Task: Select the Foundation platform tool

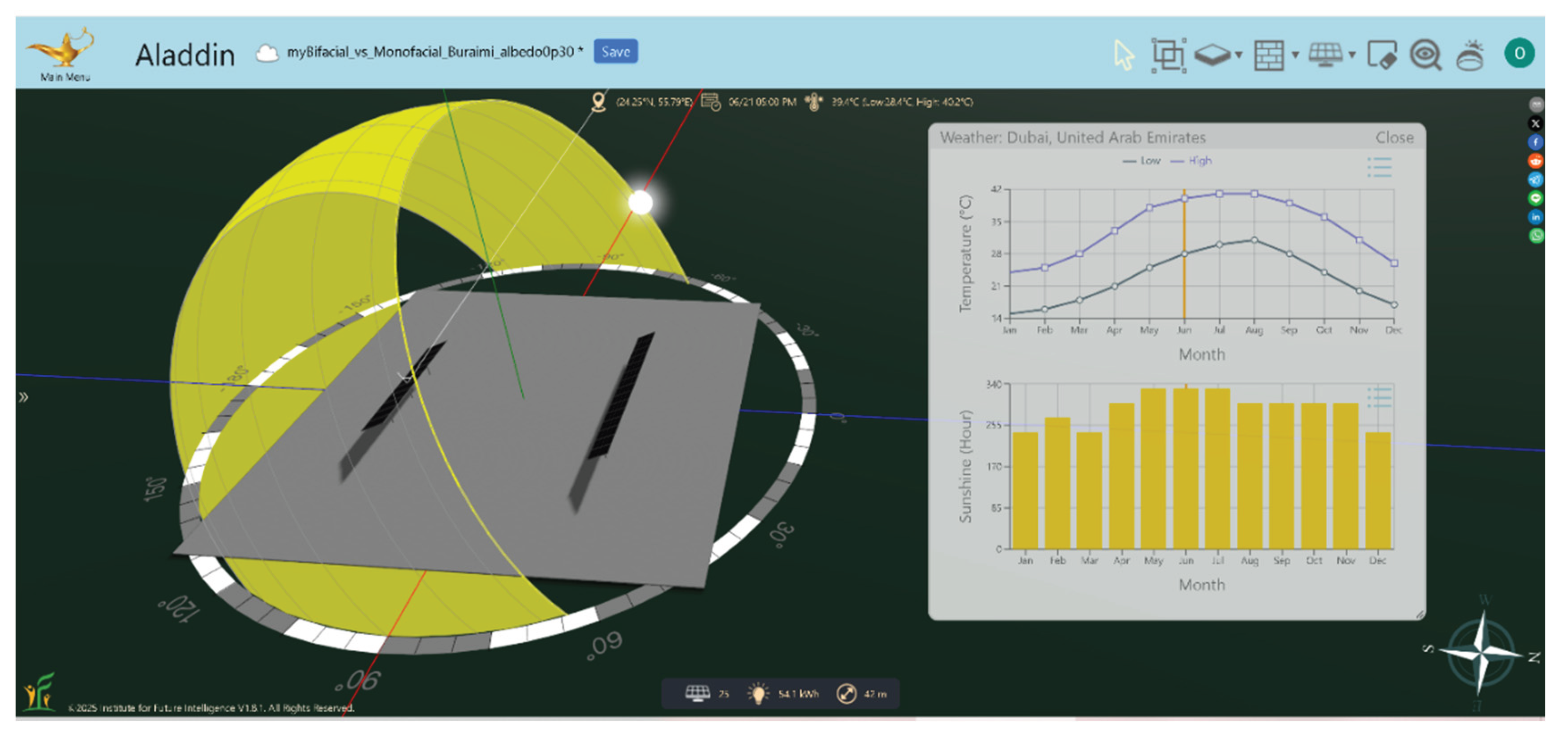Action: click(1211, 55)
